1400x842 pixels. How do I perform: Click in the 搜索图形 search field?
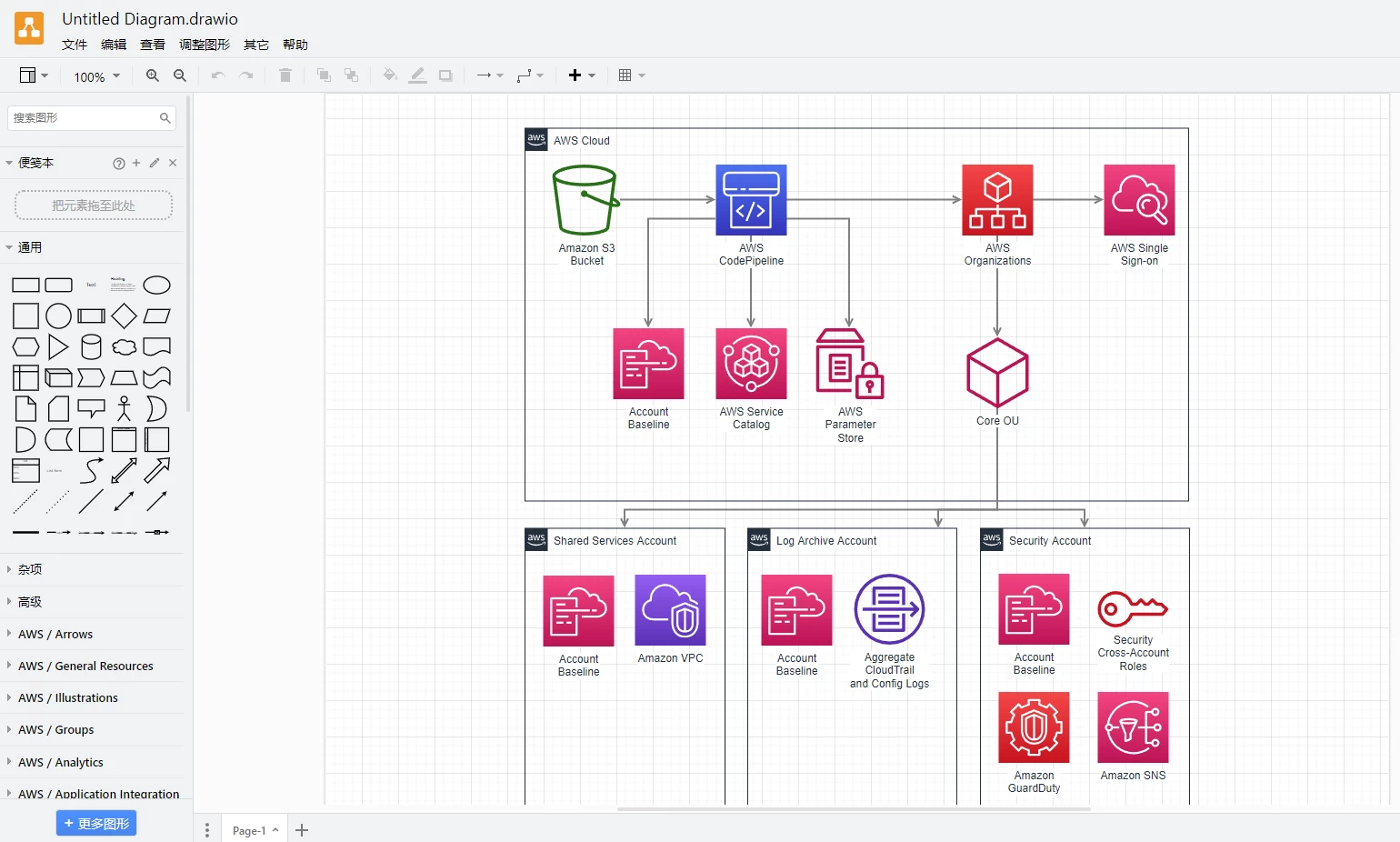pos(92,118)
